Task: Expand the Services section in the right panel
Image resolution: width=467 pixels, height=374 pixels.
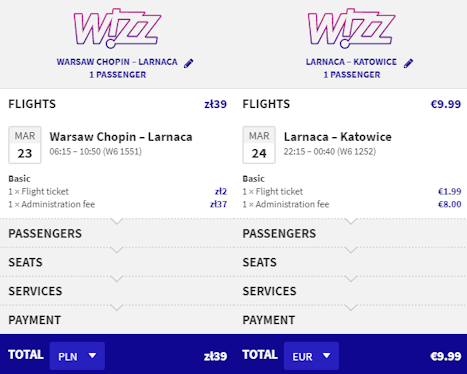Action: 351,291
